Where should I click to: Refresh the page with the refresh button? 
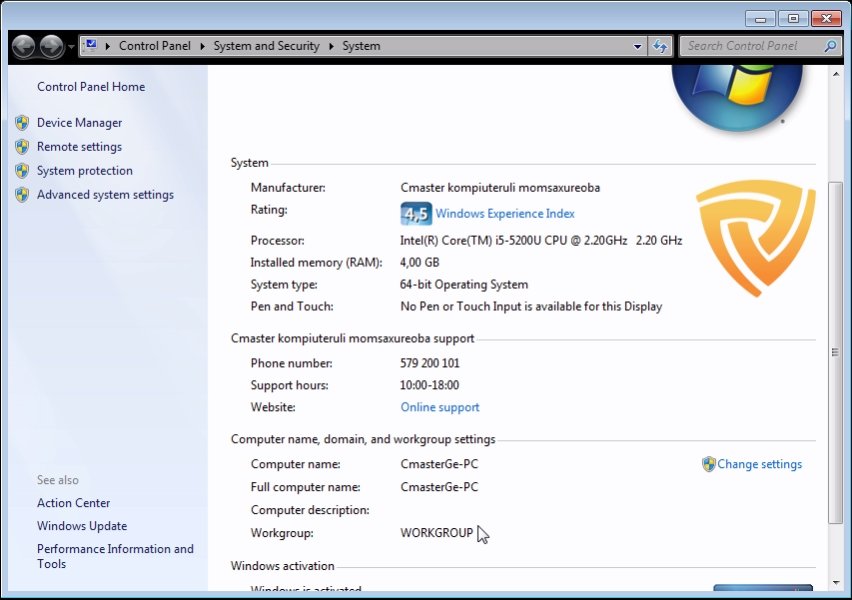point(660,47)
